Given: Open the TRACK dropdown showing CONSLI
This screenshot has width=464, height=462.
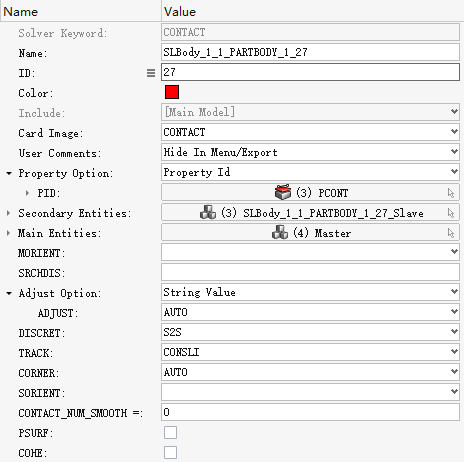Looking at the screenshot, I should (x=310, y=352).
